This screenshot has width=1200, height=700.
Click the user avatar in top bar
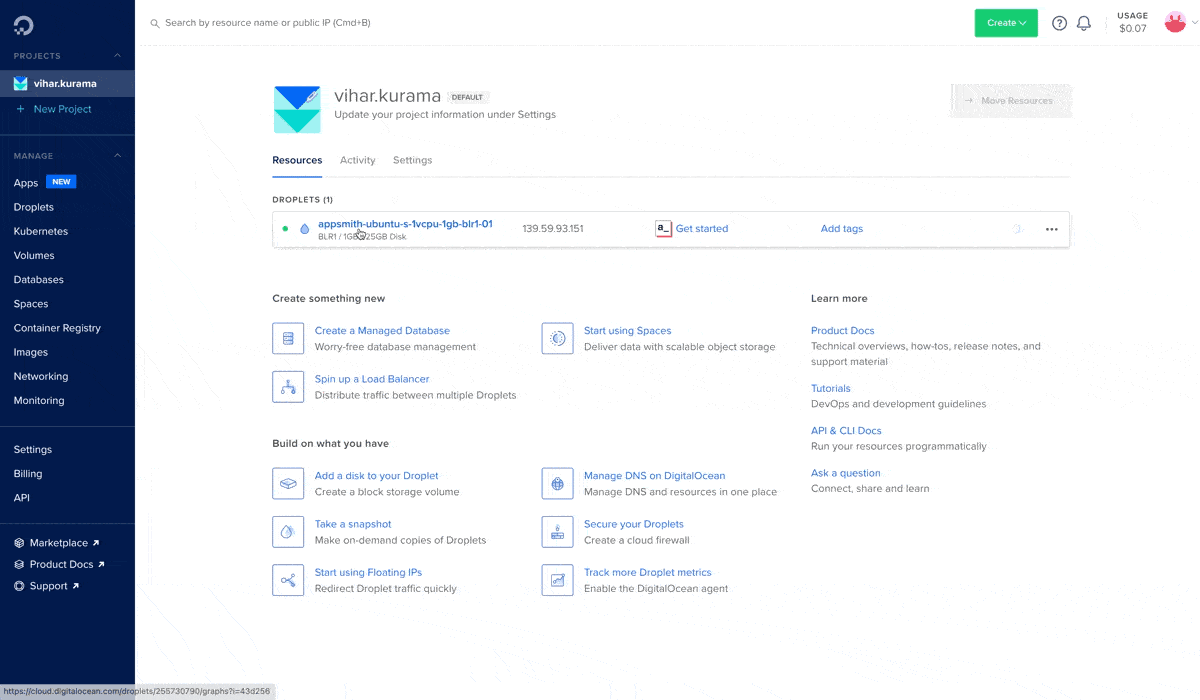(1175, 22)
